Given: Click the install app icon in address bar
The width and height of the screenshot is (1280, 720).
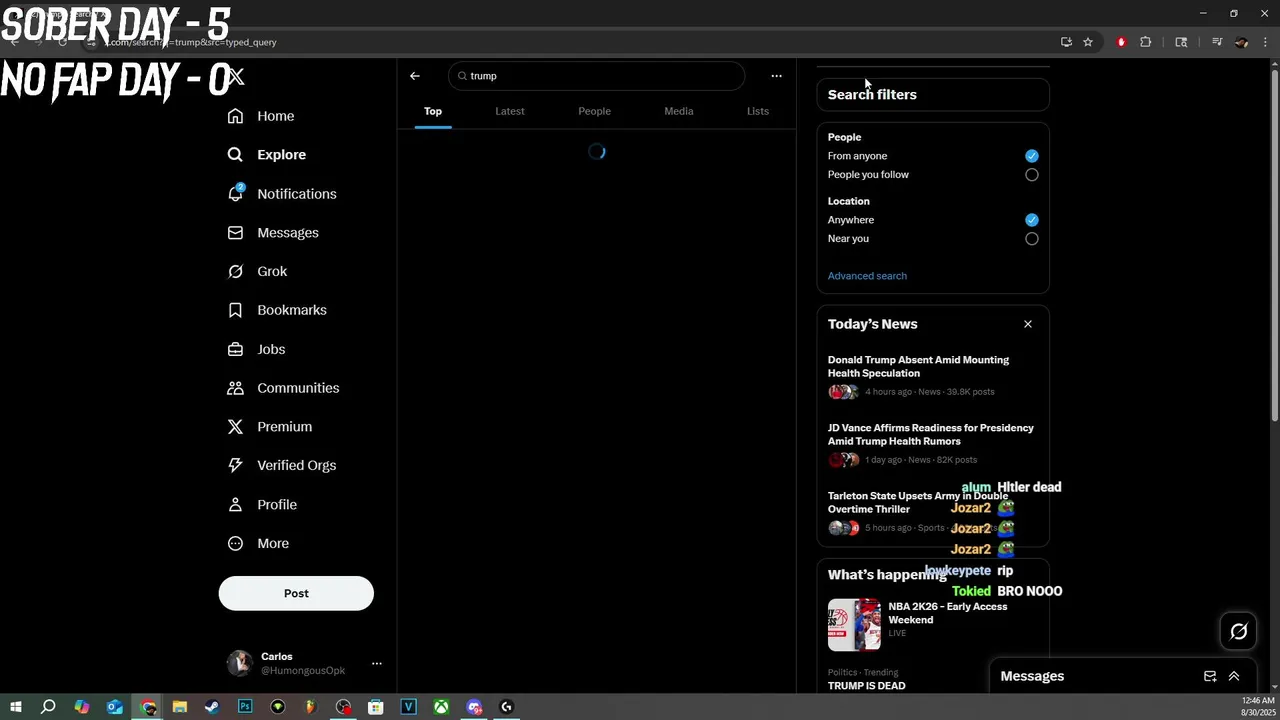Looking at the screenshot, I should (1066, 42).
